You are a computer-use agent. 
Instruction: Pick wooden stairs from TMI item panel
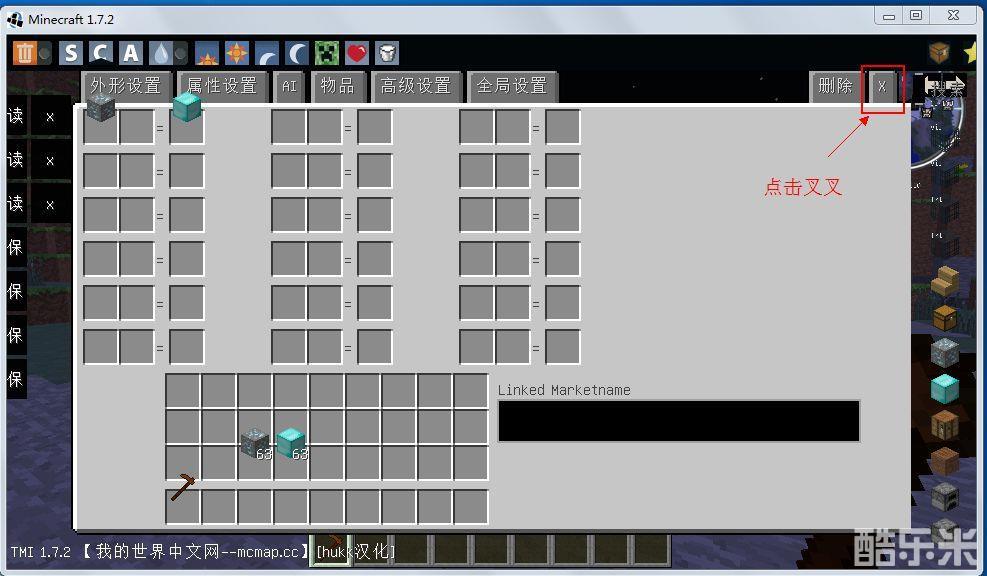[945, 281]
